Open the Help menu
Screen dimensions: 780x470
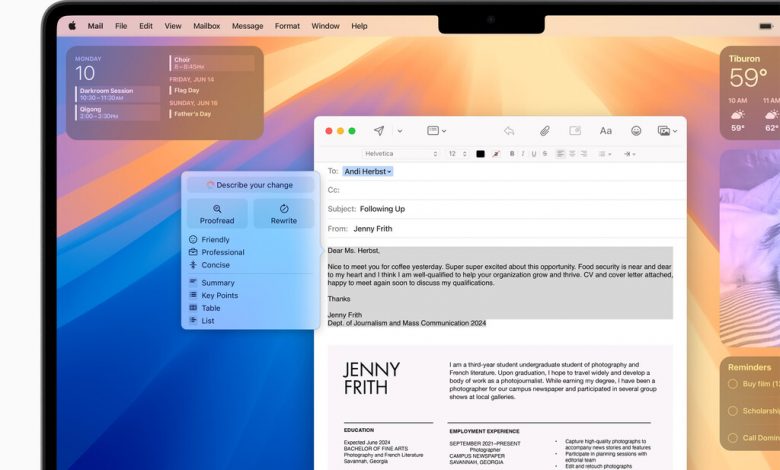359,26
